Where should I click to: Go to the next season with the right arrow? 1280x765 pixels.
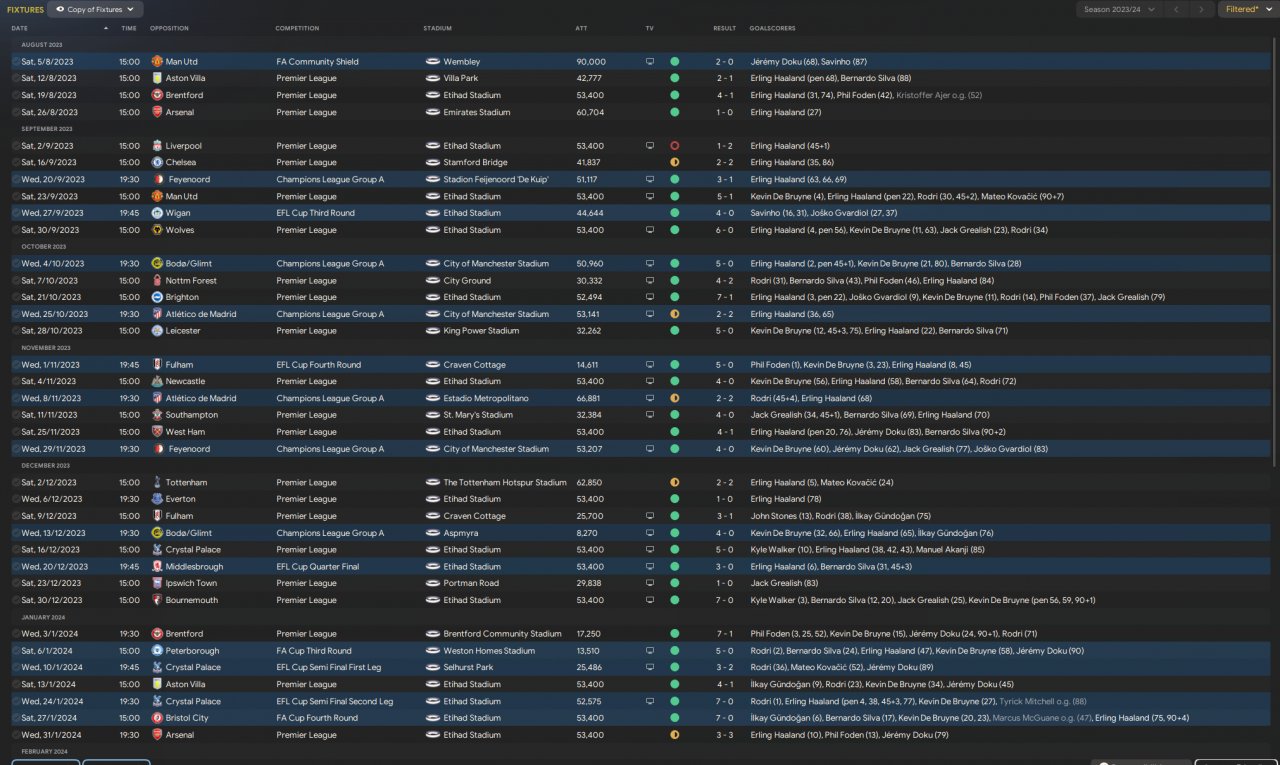click(x=1201, y=9)
